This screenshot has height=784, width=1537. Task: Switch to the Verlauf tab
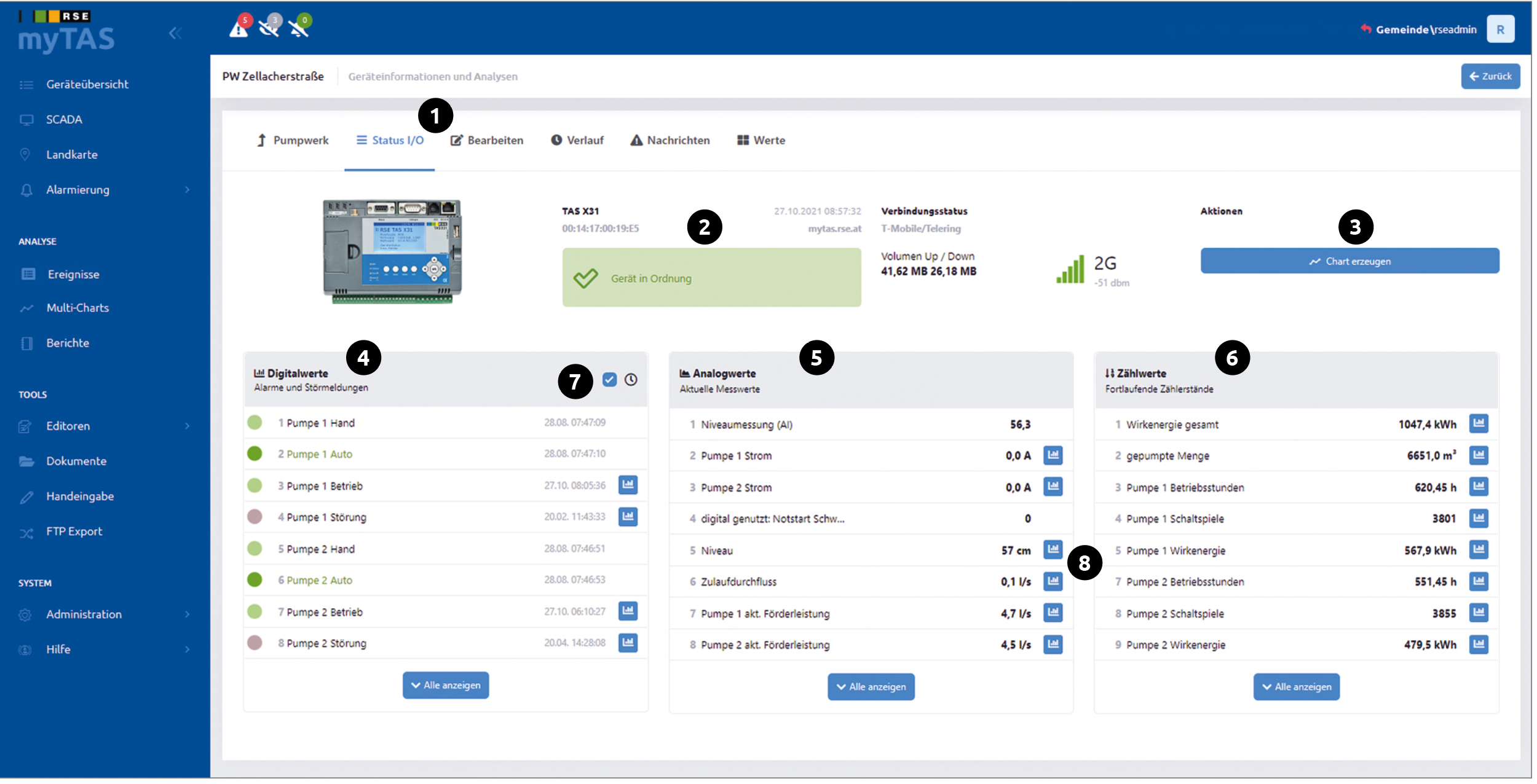577,141
